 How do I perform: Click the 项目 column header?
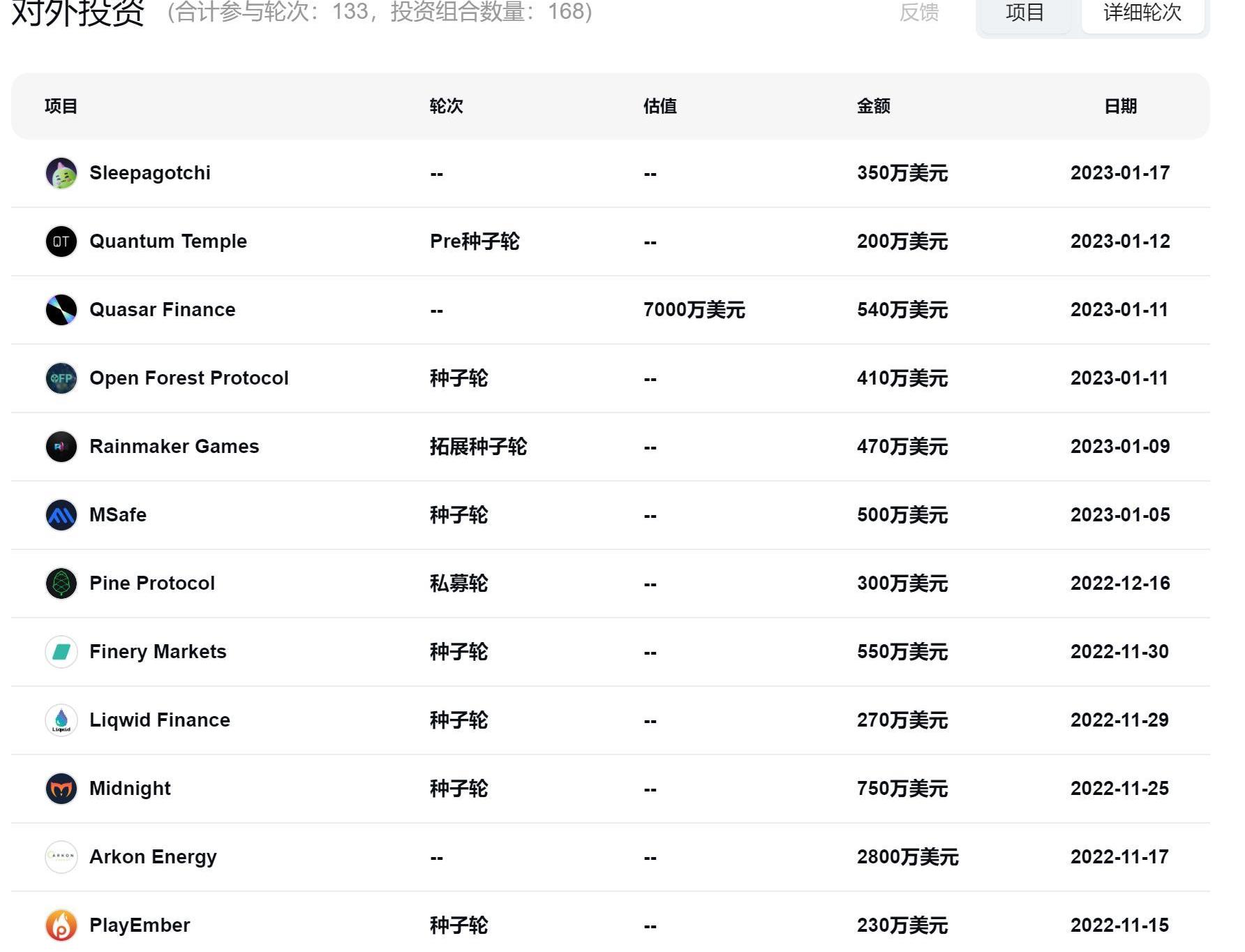[61, 106]
